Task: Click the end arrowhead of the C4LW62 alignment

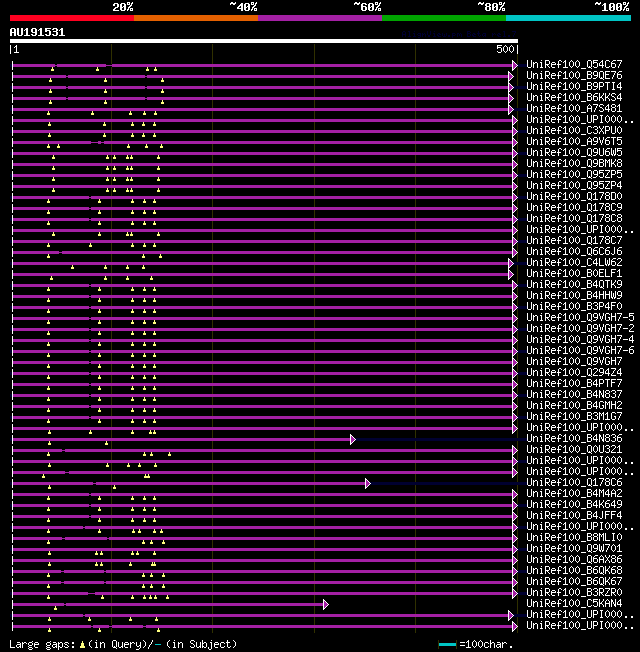Action: point(511,264)
